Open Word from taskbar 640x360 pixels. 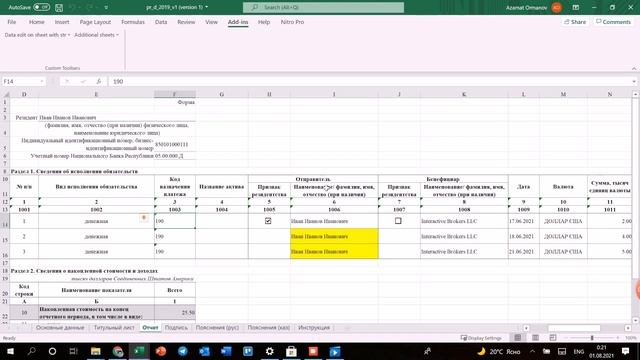226,351
